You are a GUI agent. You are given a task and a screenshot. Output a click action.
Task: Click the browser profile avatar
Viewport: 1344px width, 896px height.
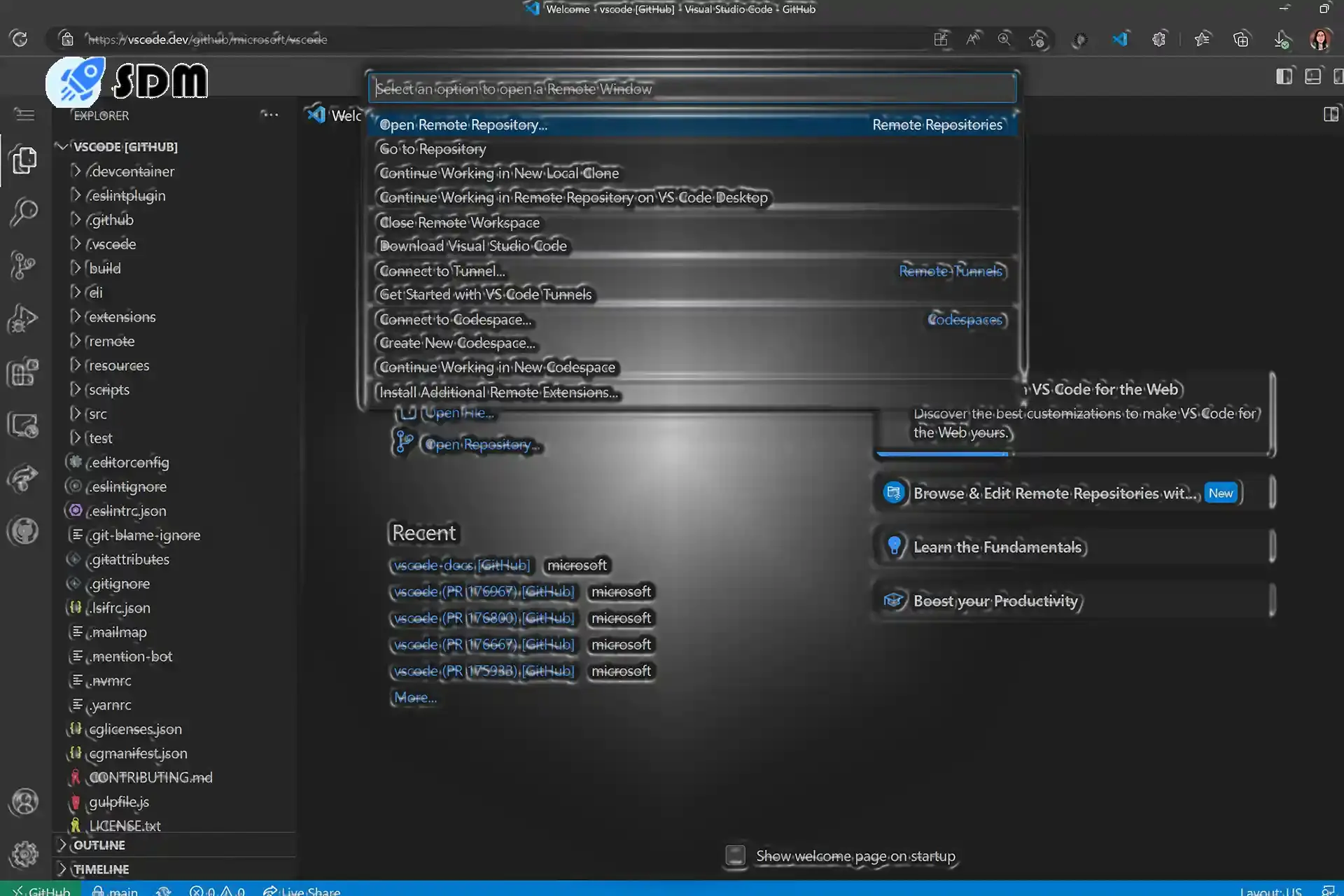click(1320, 39)
